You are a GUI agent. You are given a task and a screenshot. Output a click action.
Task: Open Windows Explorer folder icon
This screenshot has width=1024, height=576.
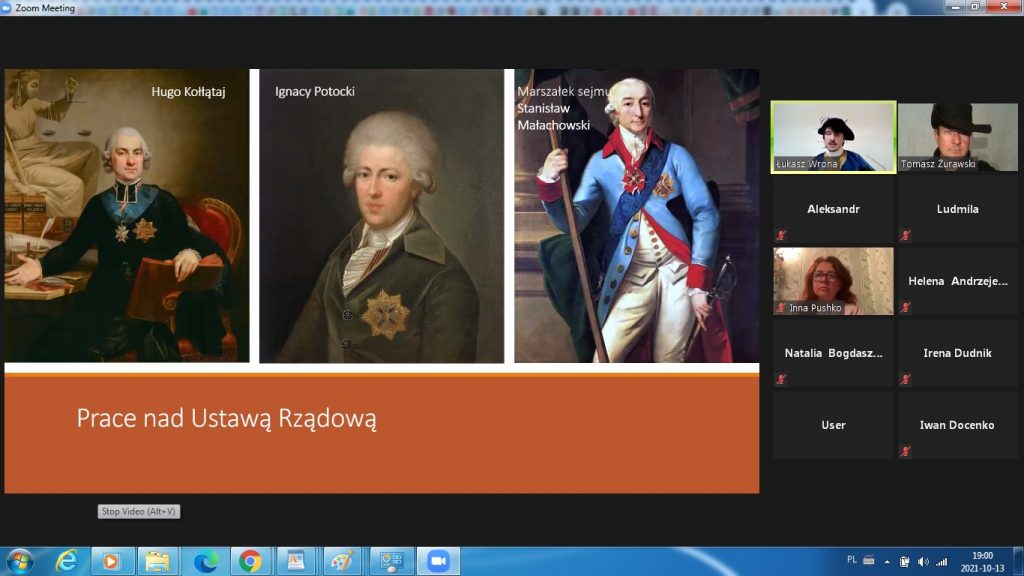click(x=157, y=561)
